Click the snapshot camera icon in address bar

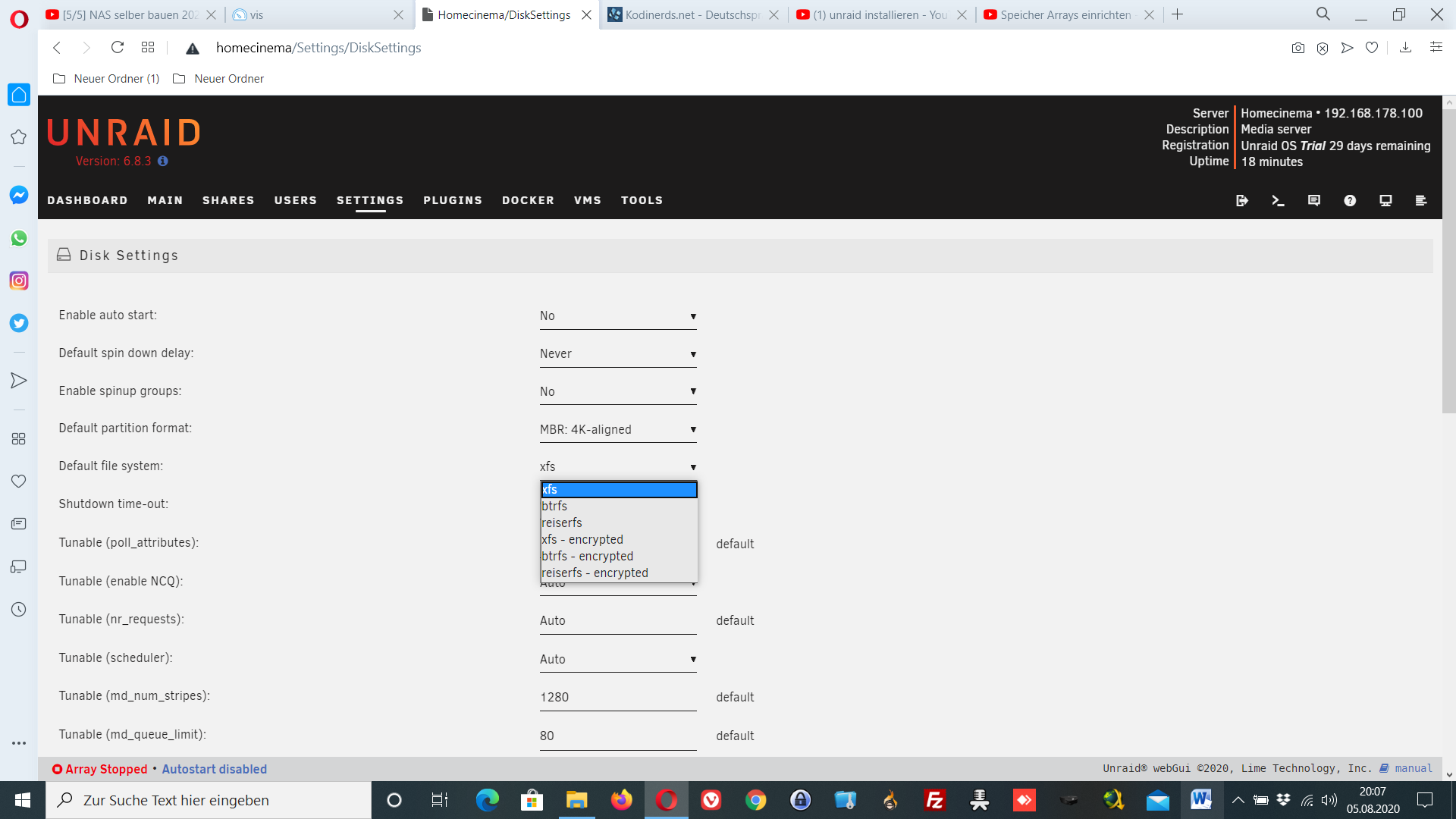click(1298, 48)
